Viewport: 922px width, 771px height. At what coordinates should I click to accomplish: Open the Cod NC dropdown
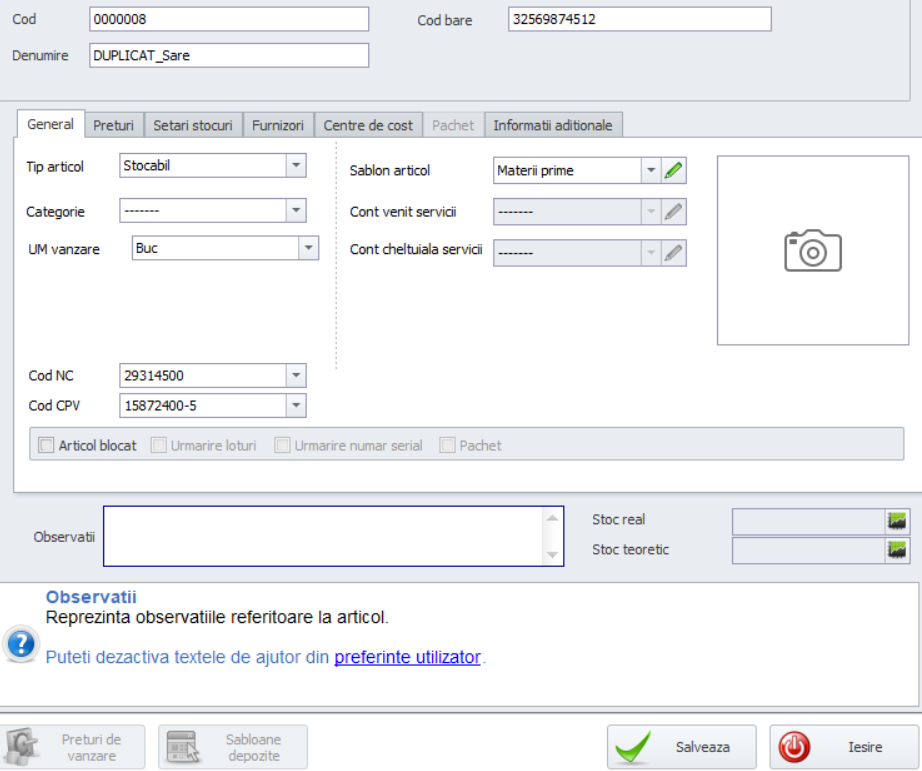(x=295, y=376)
